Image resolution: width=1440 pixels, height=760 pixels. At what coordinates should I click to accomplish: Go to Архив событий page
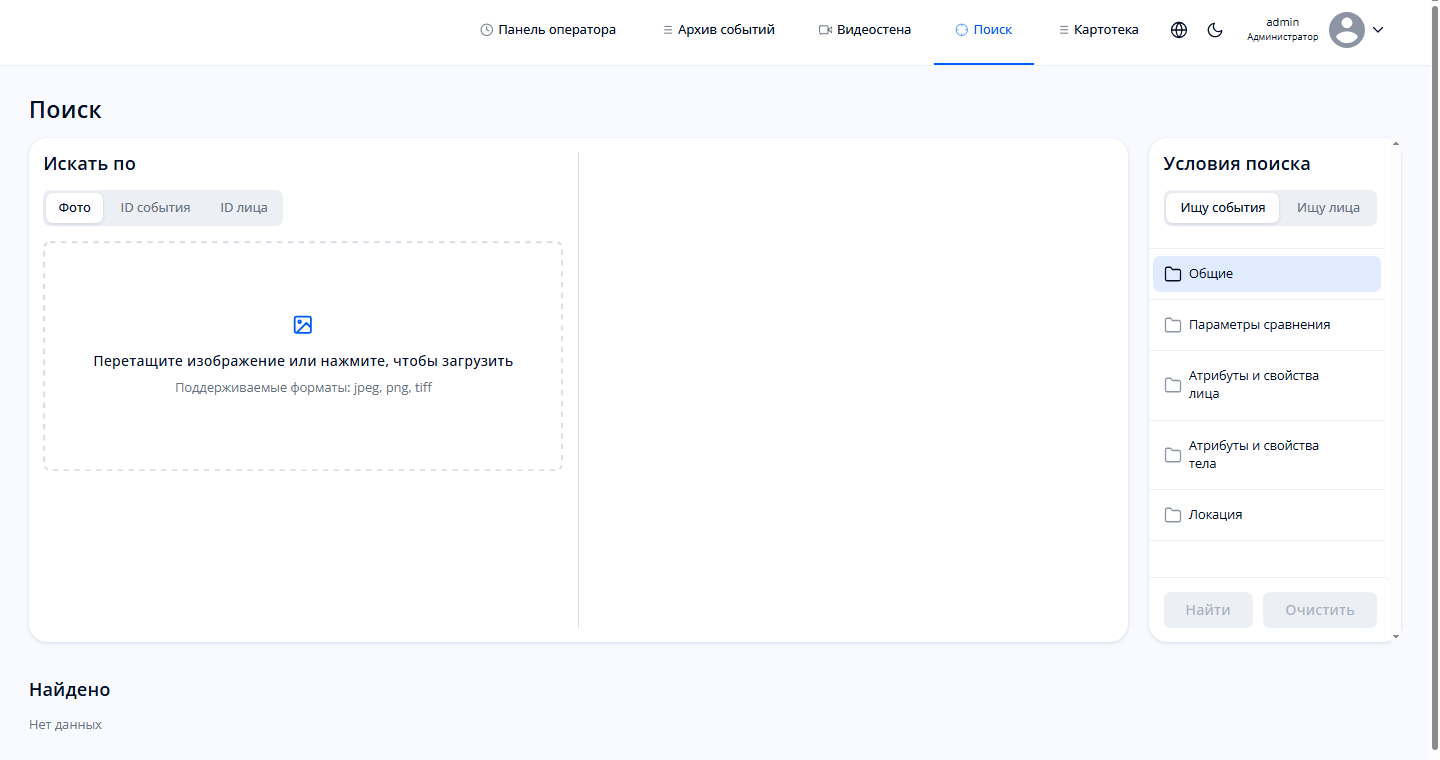pyautogui.click(x=718, y=30)
